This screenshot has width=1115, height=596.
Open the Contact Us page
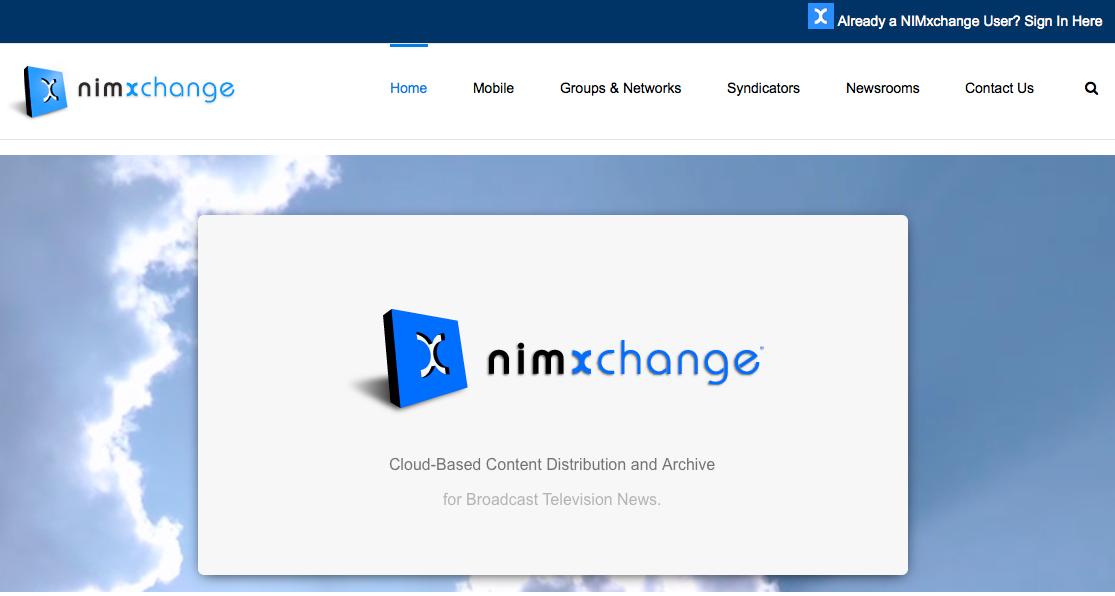pyautogui.click(x=999, y=88)
